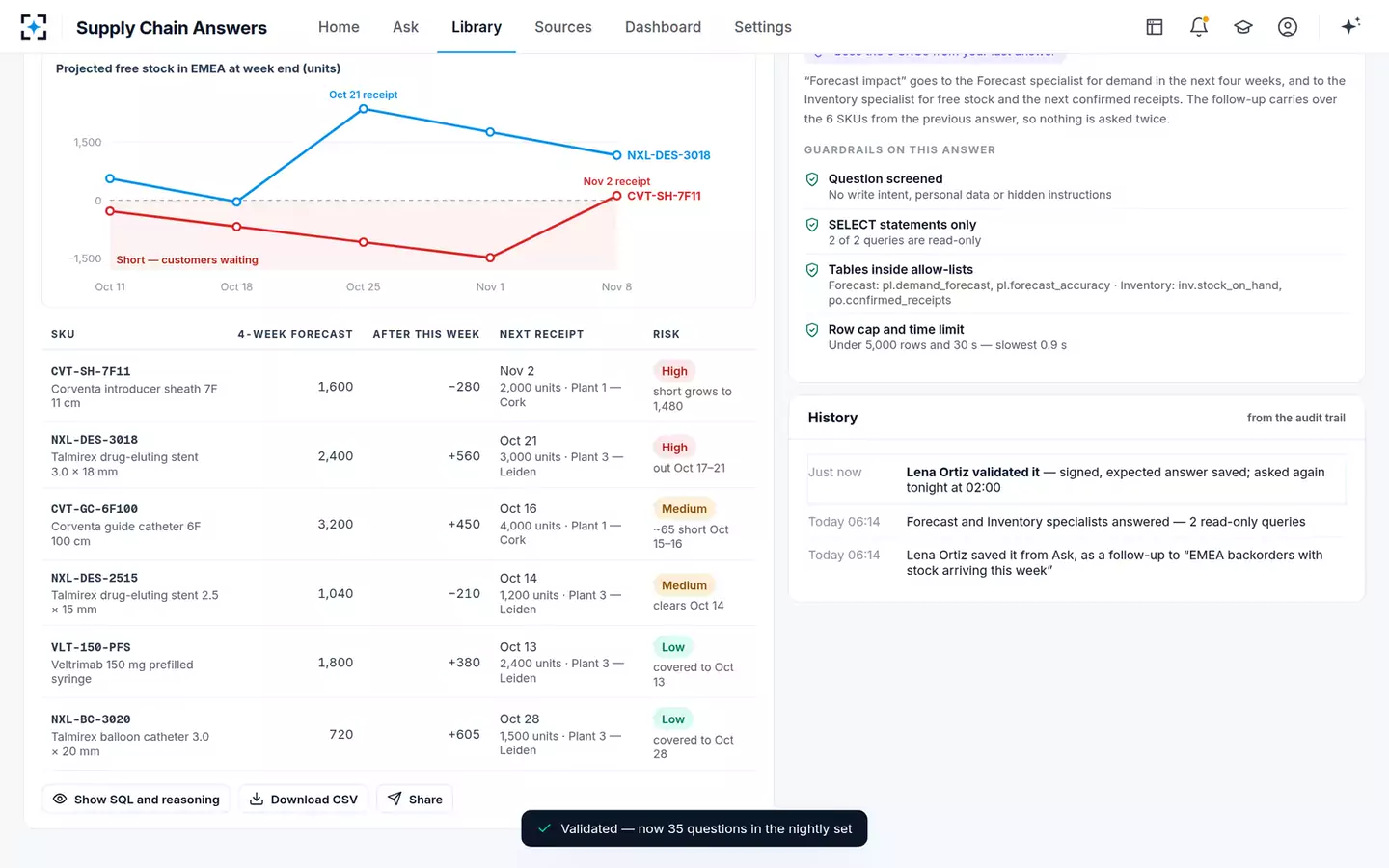Click the Share button

click(415, 799)
